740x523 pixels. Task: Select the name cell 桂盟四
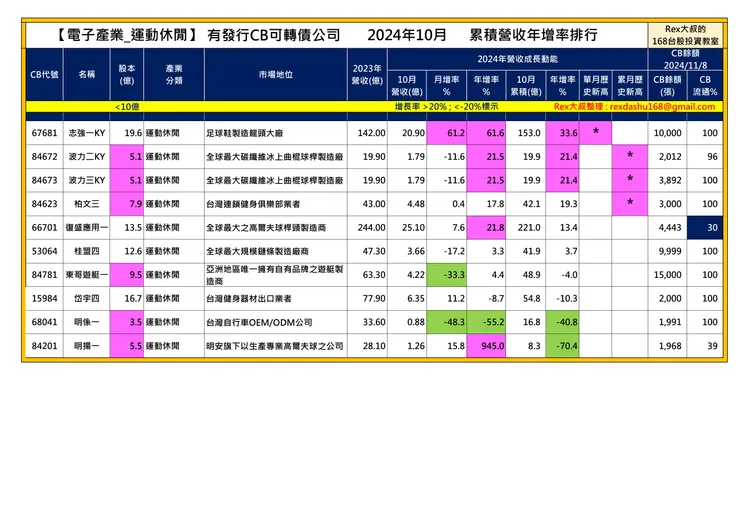point(87,251)
